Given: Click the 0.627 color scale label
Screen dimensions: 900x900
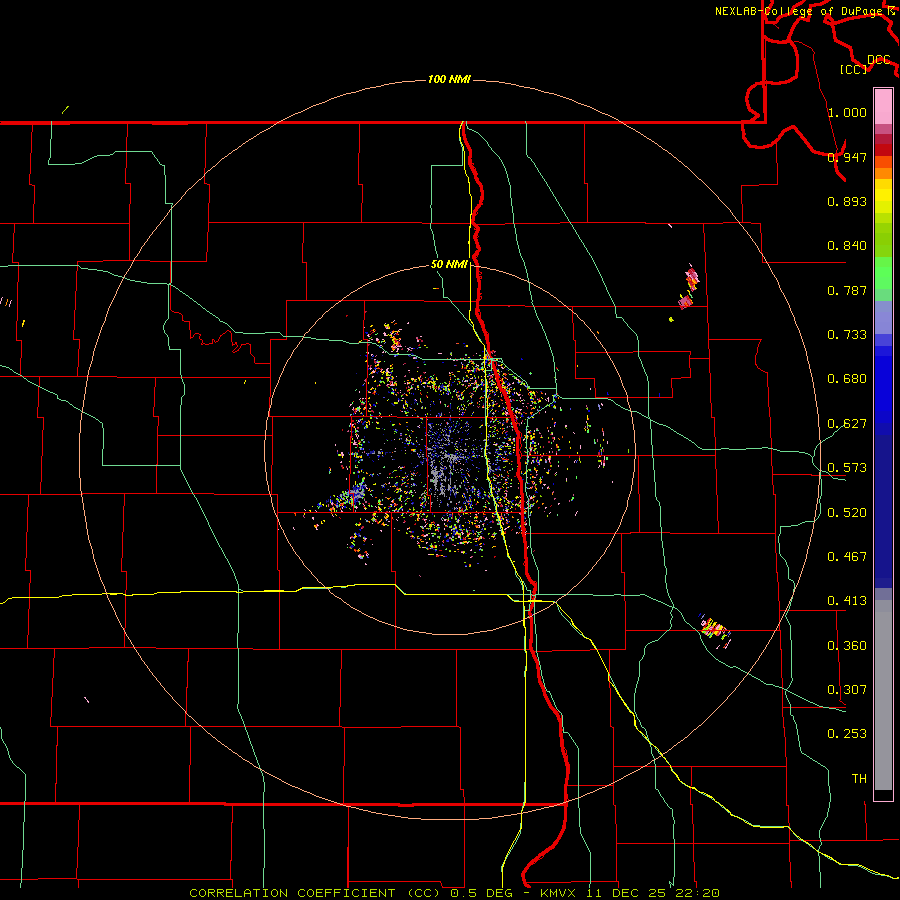Looking at the screenshot, I should (847, 424).
